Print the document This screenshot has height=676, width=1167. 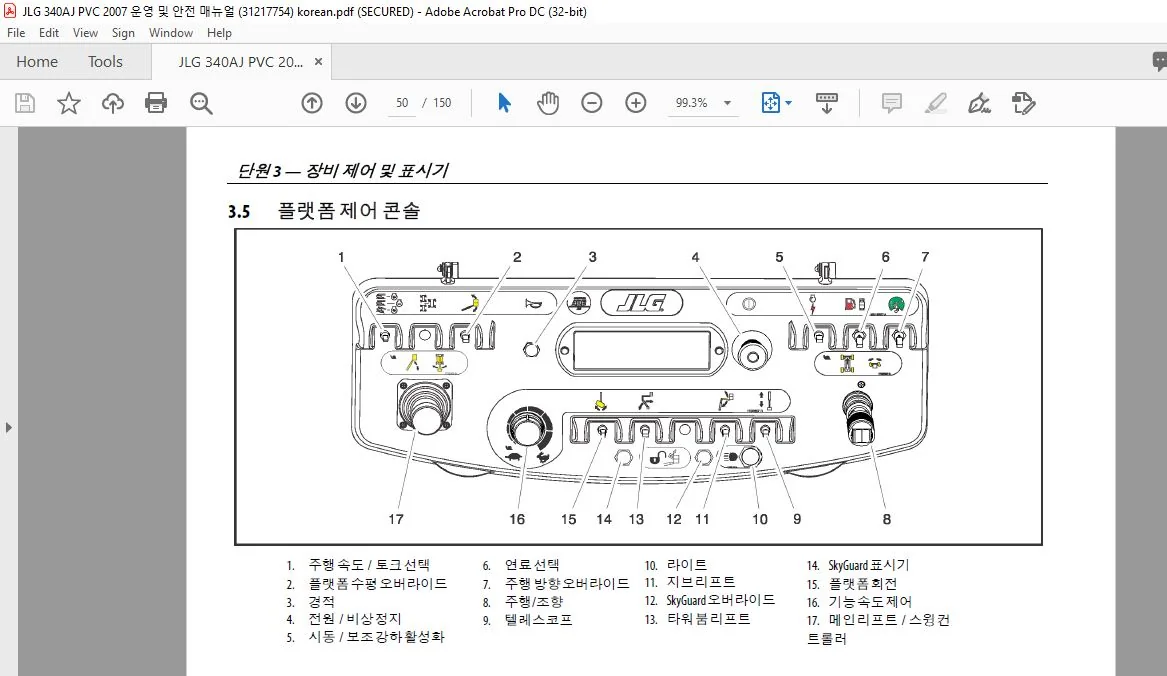[156, 103]
